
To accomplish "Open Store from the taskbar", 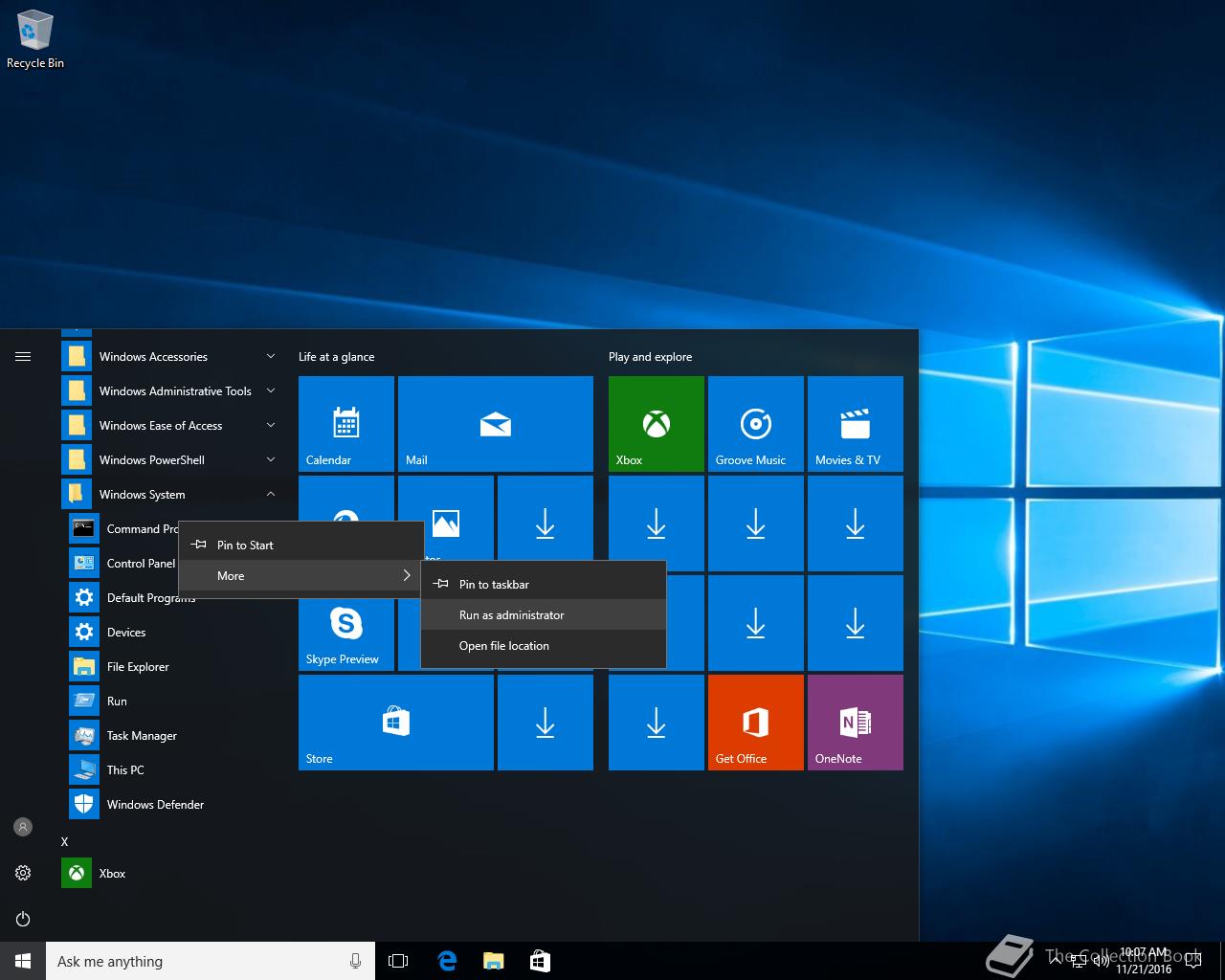I will point(540,961).
